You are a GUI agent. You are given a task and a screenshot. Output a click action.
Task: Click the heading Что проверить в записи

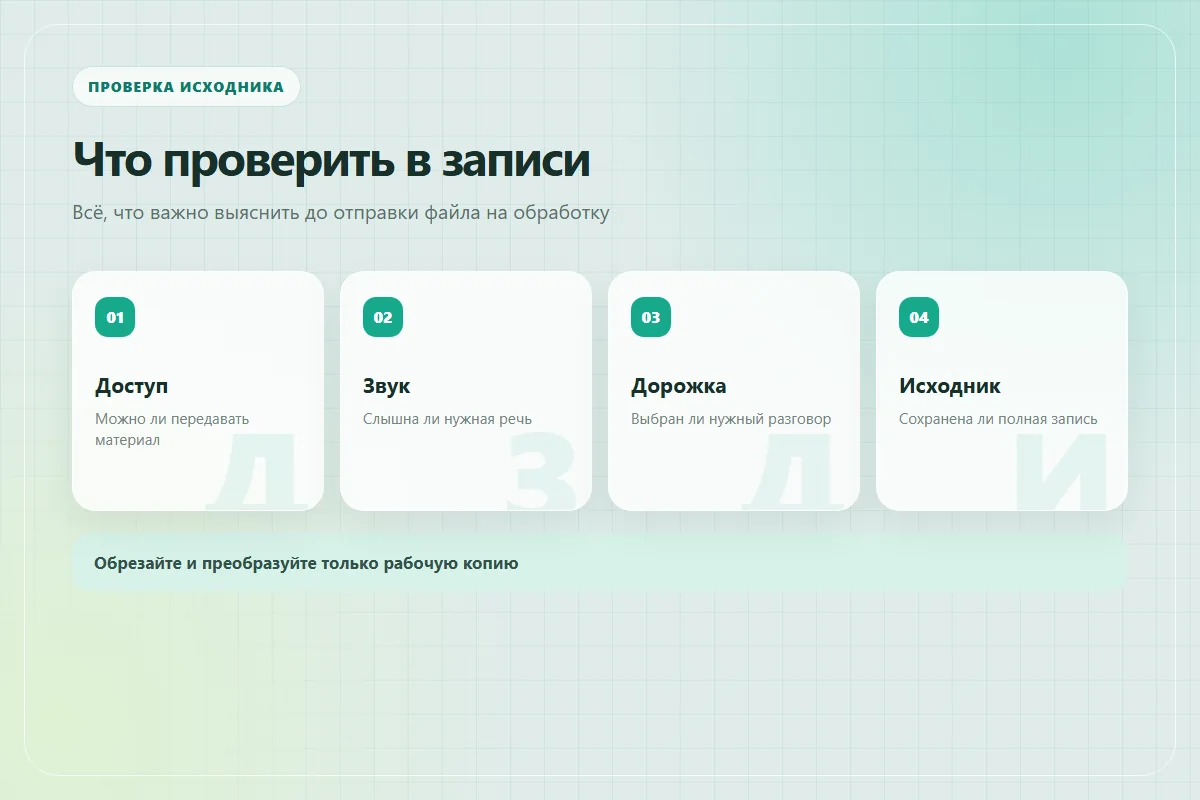tap(331, 160)
